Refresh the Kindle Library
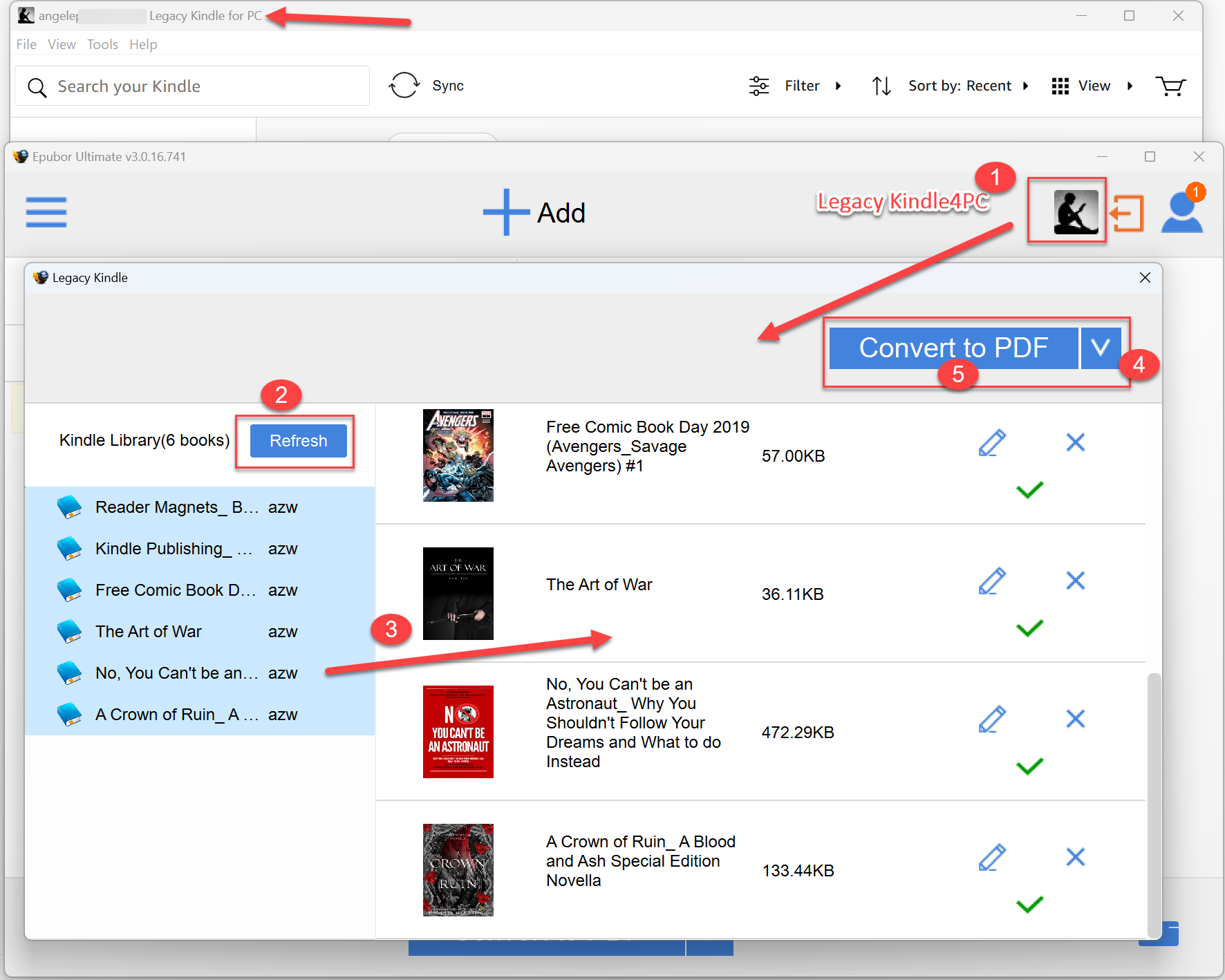 pyautogui.click(x=299, y=441)
